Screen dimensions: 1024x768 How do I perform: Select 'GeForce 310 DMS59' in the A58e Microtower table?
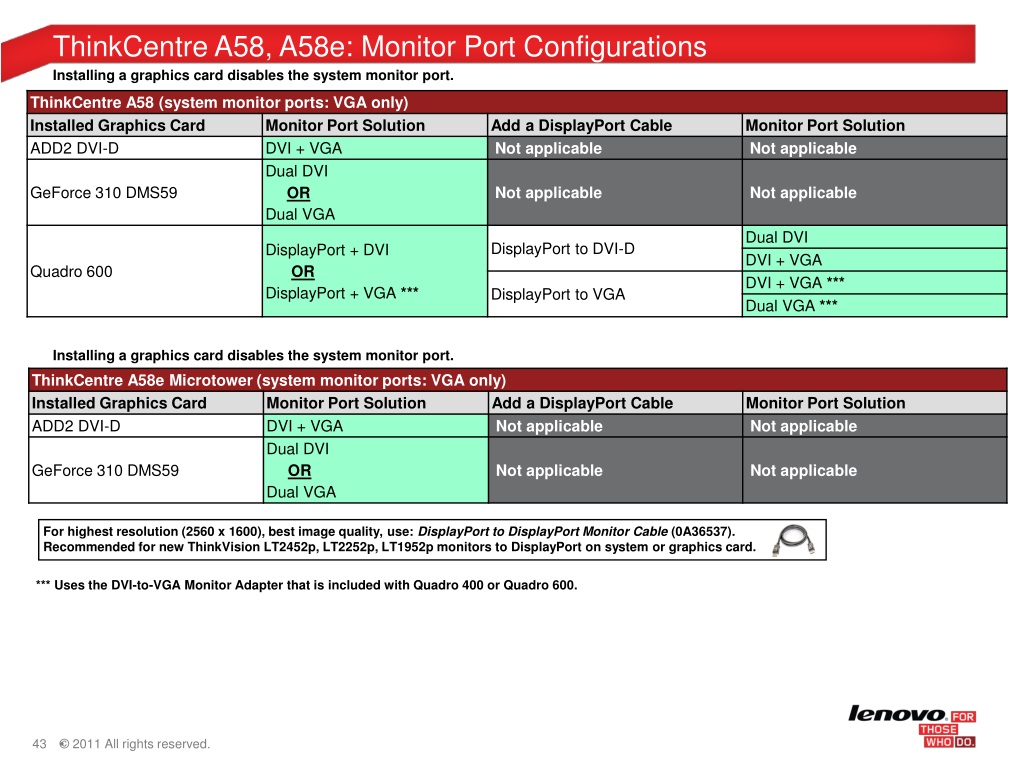(x=105, y=470)
